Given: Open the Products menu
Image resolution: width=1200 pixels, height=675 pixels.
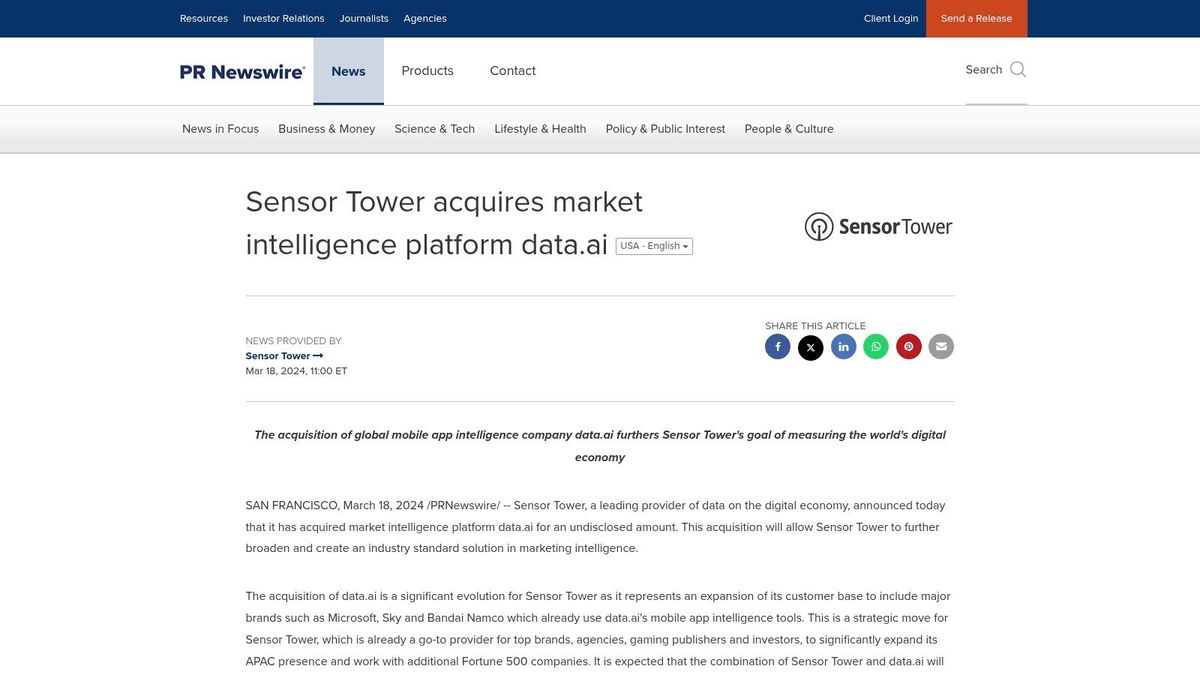Looking at the screenshot, I should click(427, 70).
